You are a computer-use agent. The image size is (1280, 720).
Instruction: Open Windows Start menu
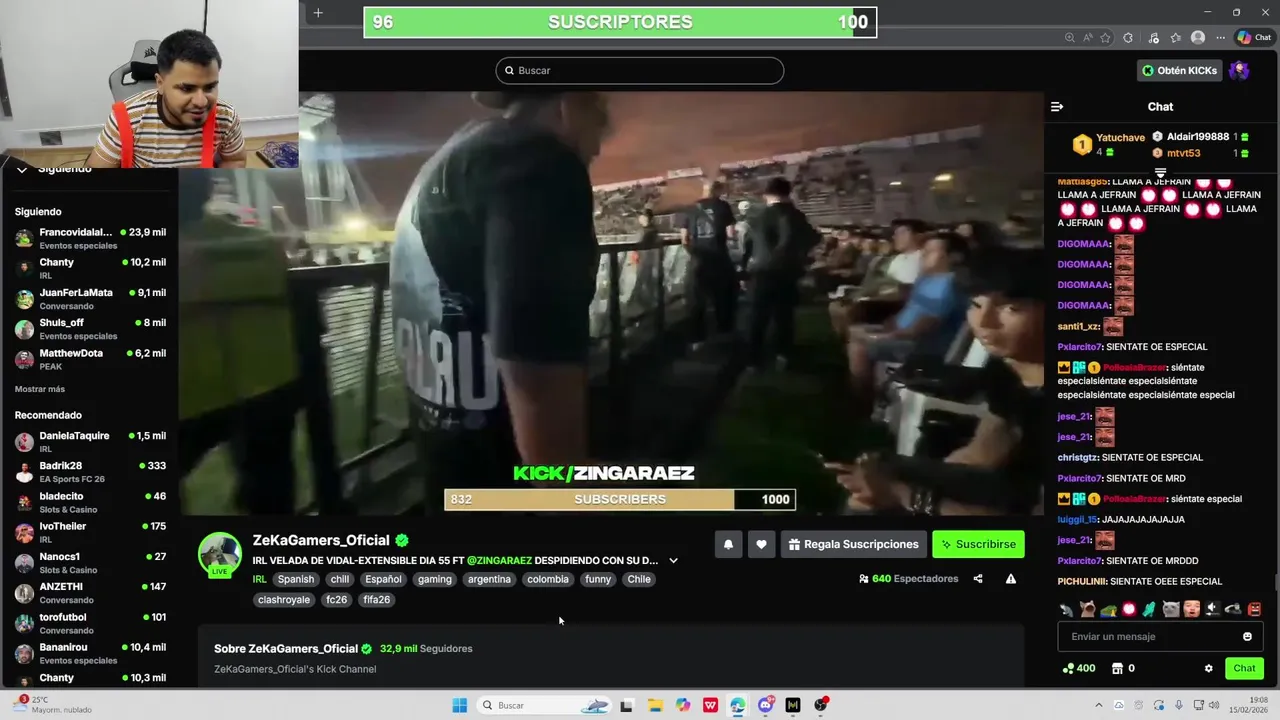[459, 705]
